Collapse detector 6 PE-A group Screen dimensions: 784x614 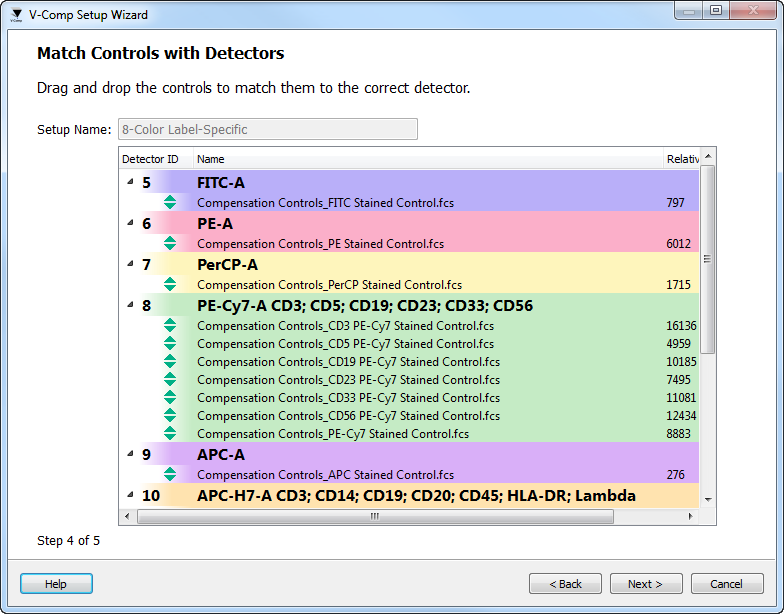(129, 223)
